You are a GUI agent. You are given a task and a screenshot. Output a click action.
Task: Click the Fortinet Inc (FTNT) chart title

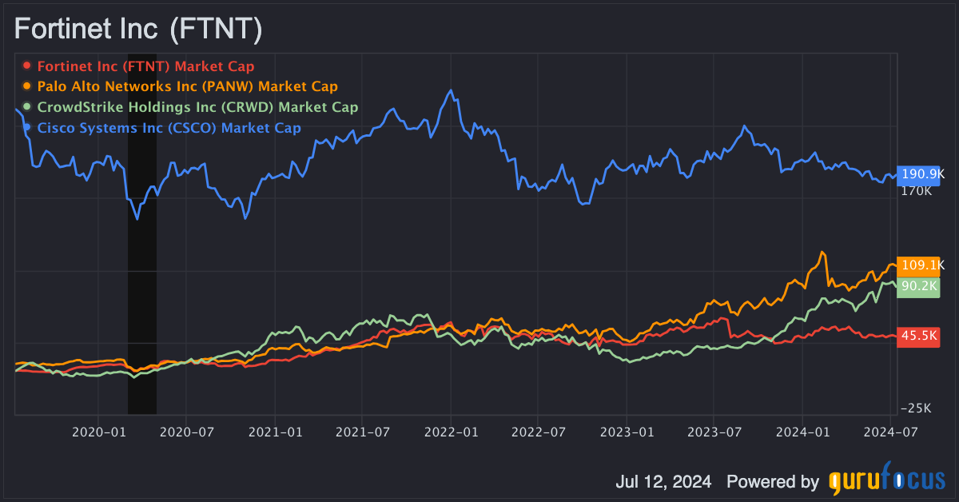(138, 29)
